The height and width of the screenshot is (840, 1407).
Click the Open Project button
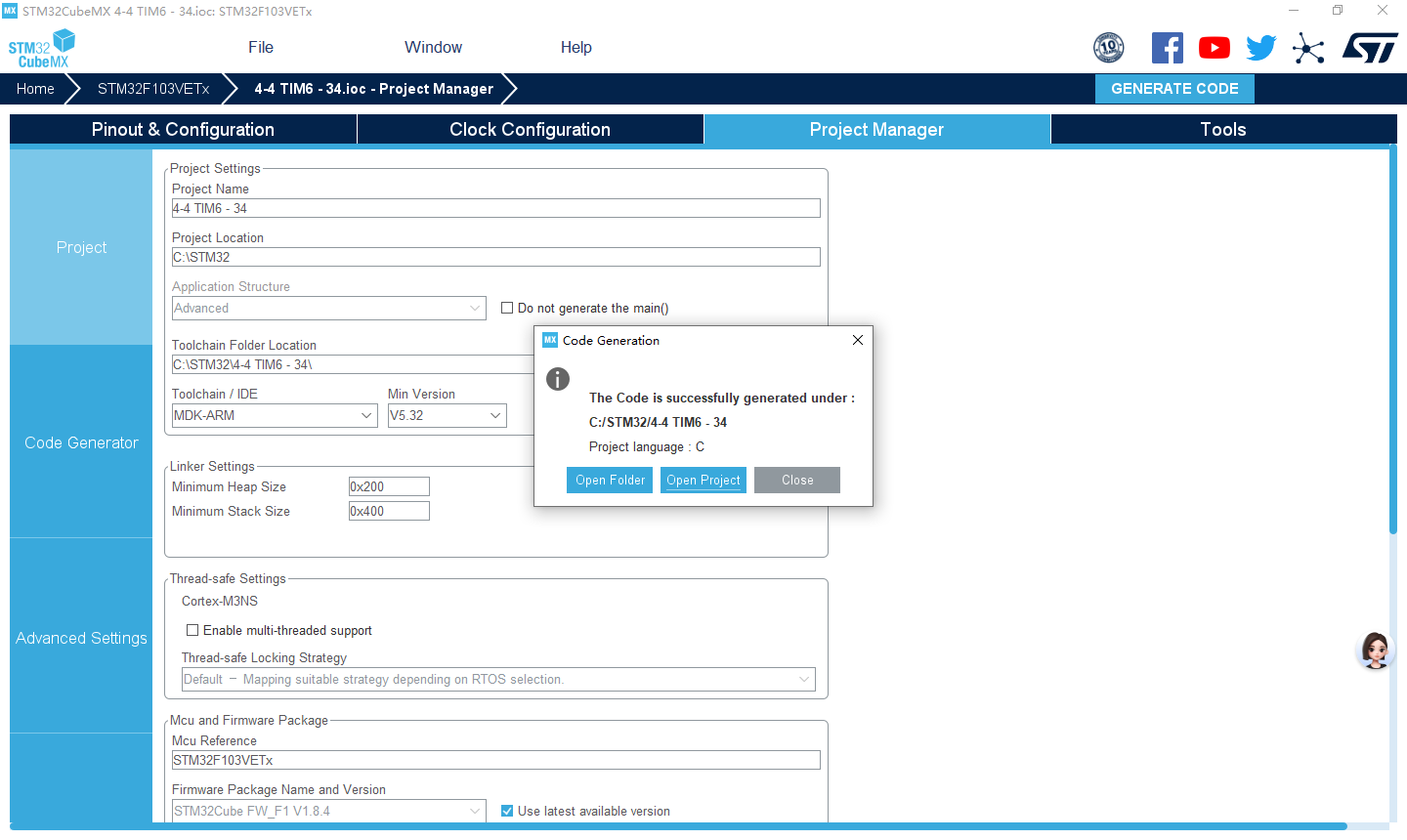(x=703, y=480)
